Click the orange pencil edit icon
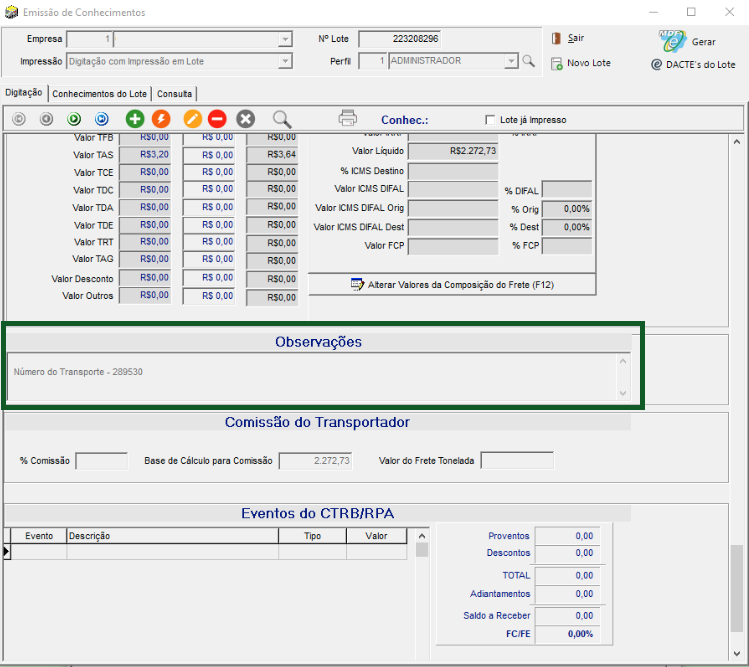The height and width of the screenshot is (667, 749). tap(193, 119)
